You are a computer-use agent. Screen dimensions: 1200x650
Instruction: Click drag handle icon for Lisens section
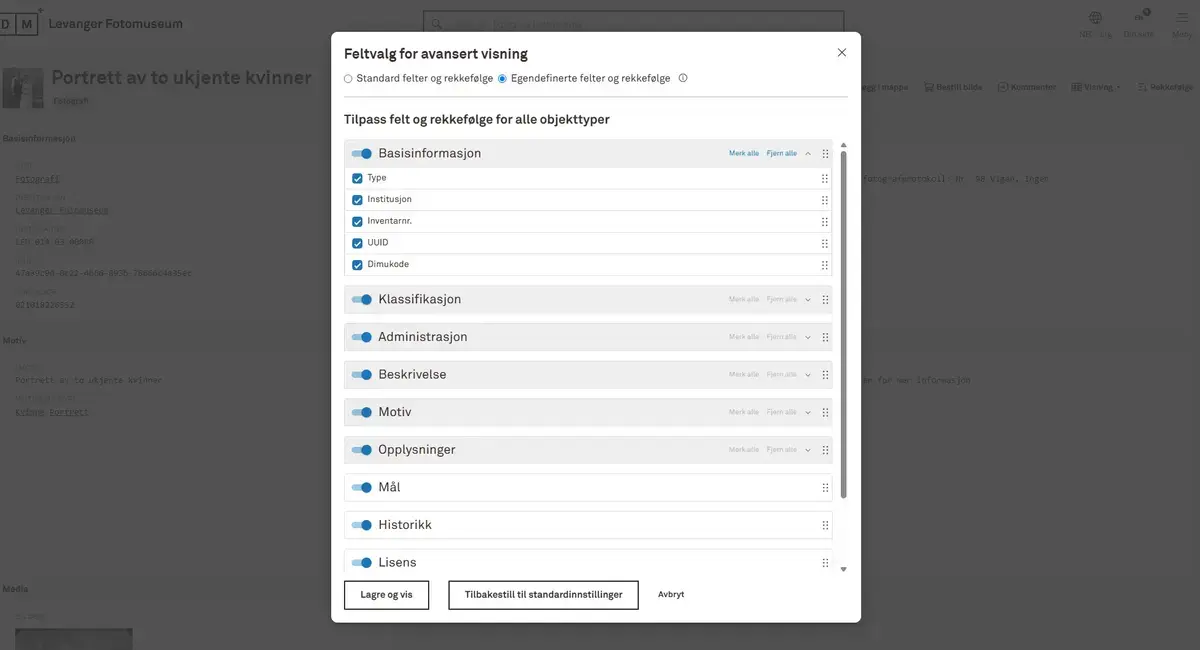(x=825, y=563)
